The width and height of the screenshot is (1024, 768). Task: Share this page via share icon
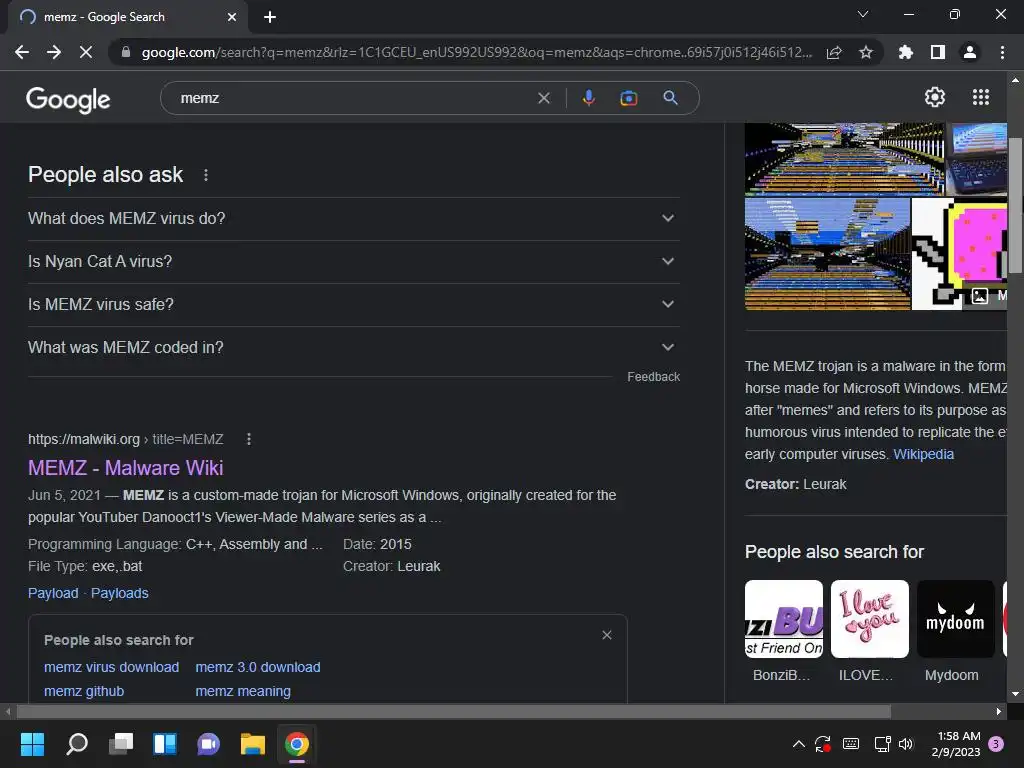click(x=834, y=52)
